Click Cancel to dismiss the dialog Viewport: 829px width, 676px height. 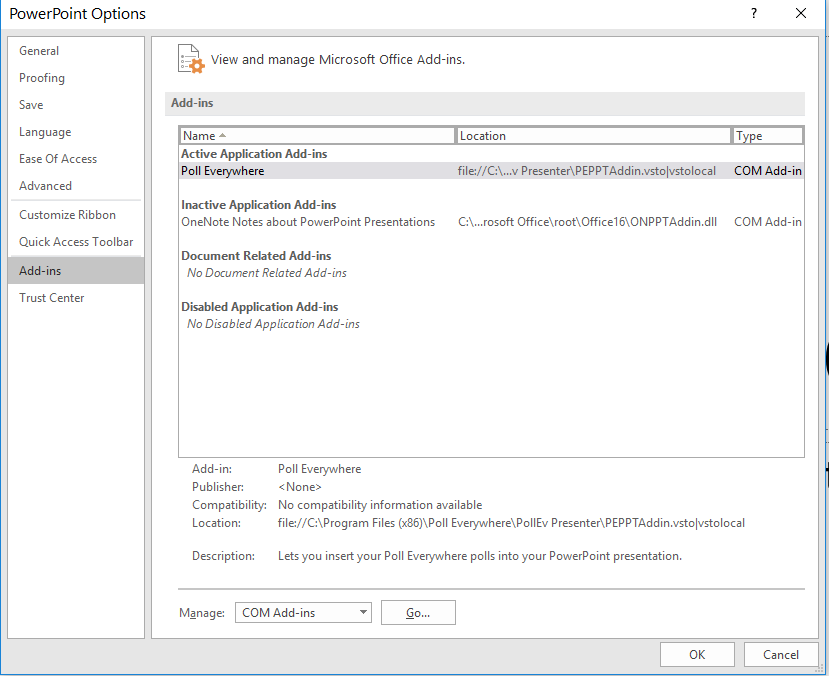pos(781,655)
